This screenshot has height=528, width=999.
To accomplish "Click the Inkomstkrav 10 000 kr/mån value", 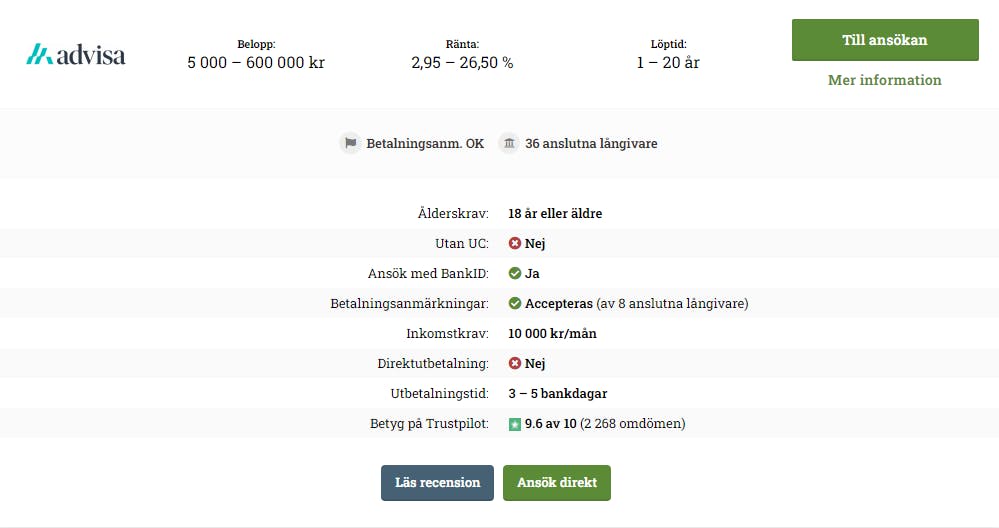I will (x=552, y=333).
